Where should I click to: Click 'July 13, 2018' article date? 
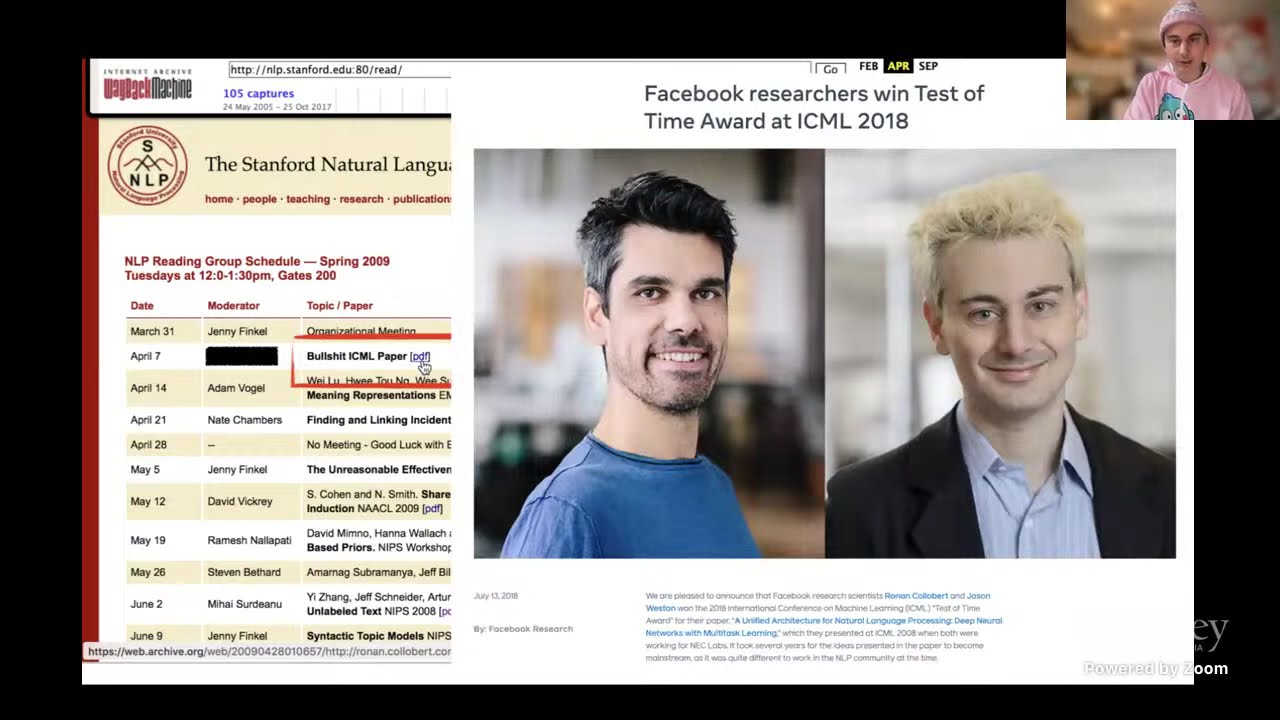496,596
